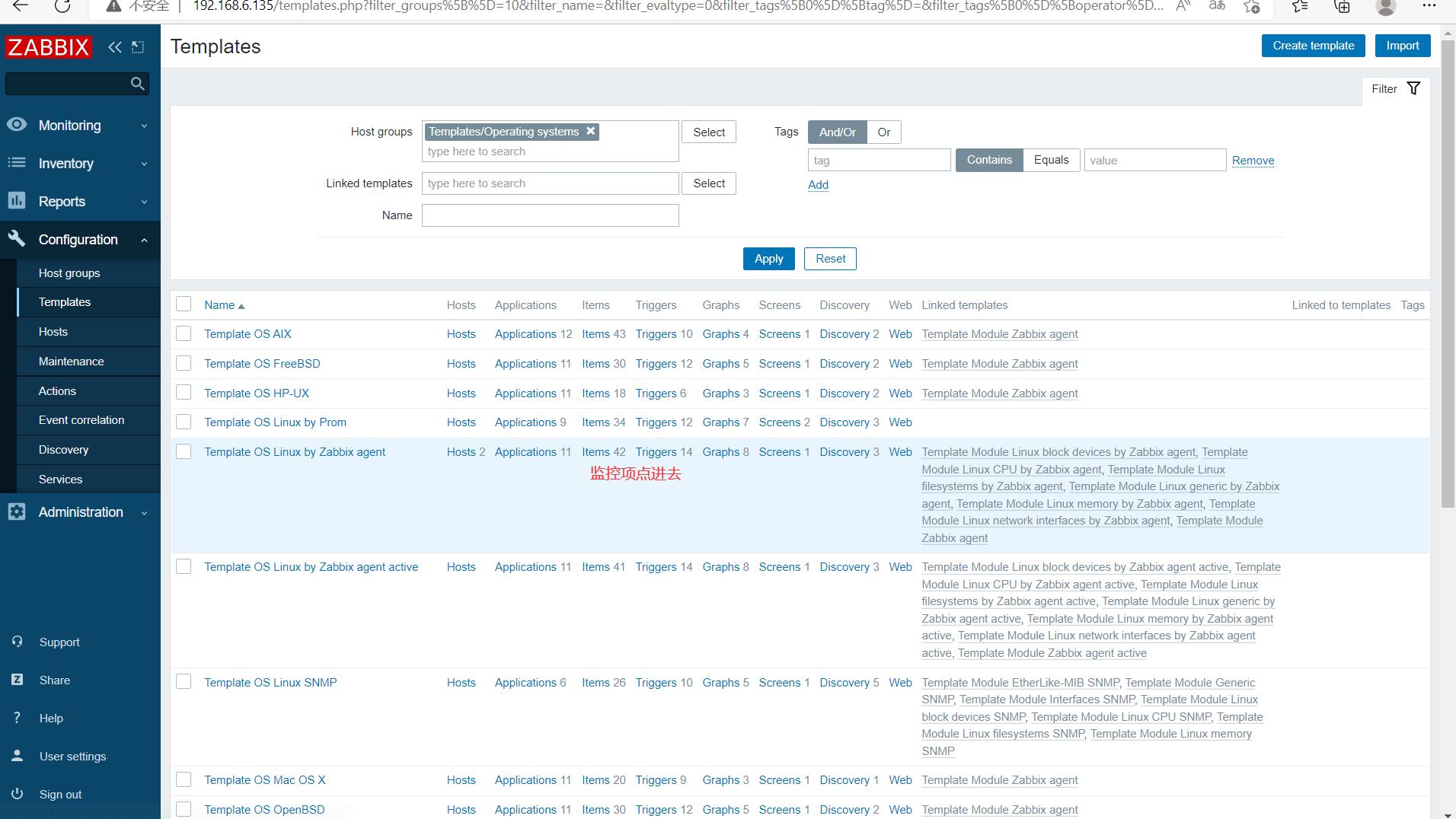Click the tag input field

point(879,160)
